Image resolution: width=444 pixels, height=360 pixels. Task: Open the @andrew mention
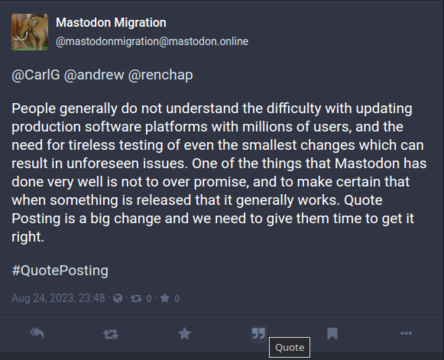[x=94, y=75]
